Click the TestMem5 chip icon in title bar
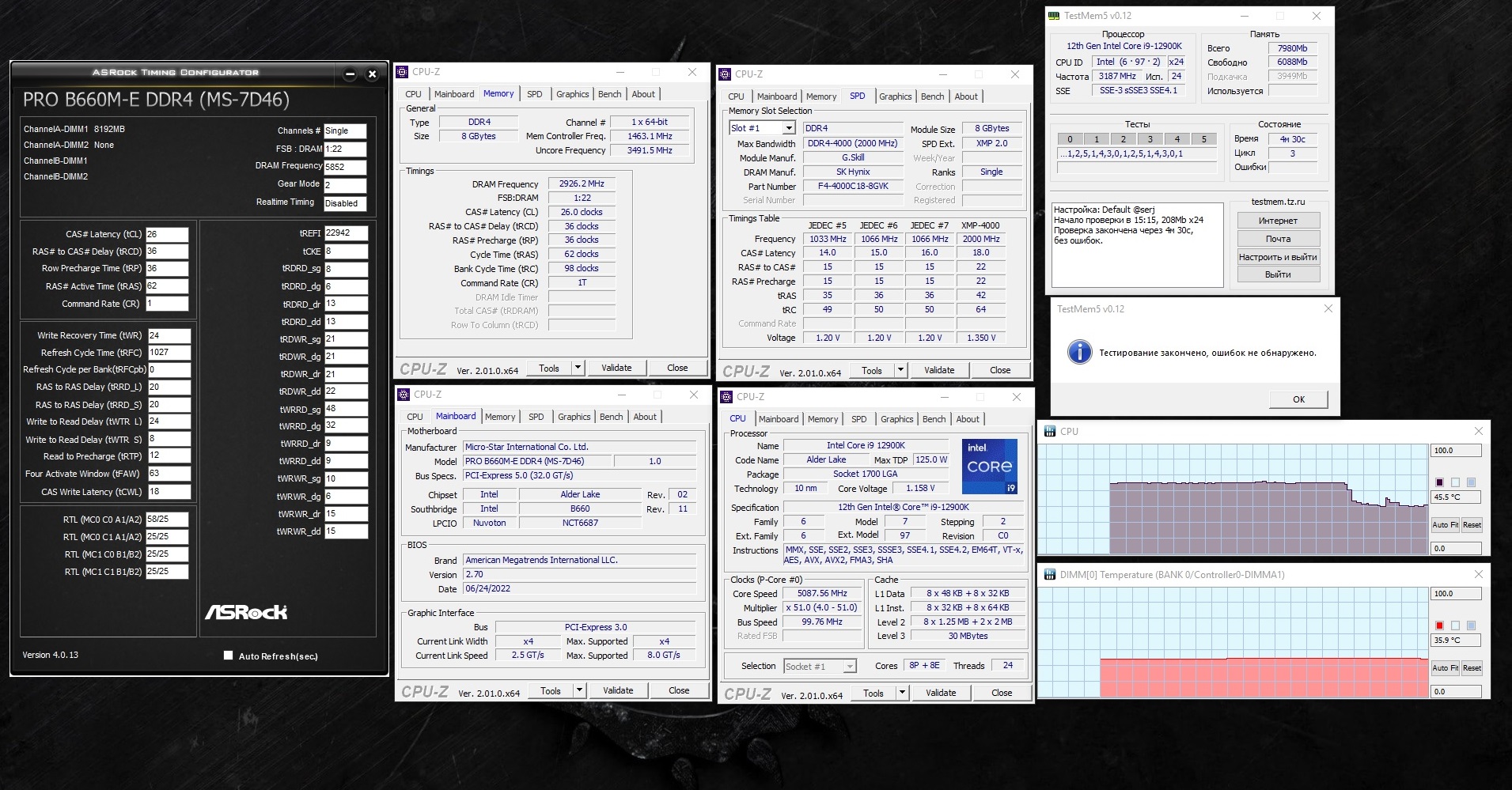Screen dimensions: 1512x790 (1054, 15)
